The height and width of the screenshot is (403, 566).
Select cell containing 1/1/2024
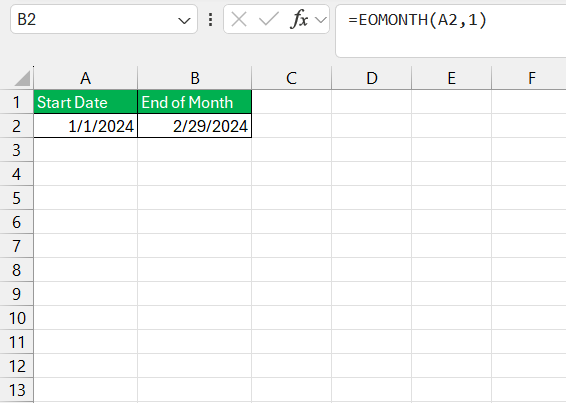[x=86, y=126]
